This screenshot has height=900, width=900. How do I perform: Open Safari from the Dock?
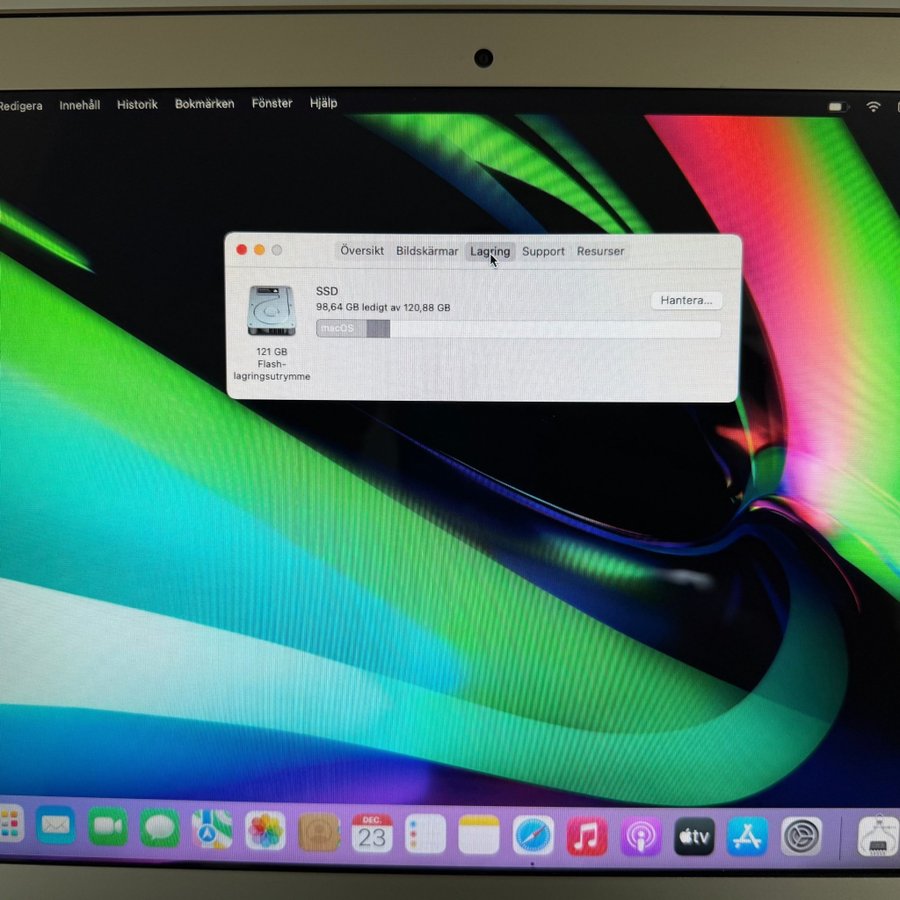533,835
